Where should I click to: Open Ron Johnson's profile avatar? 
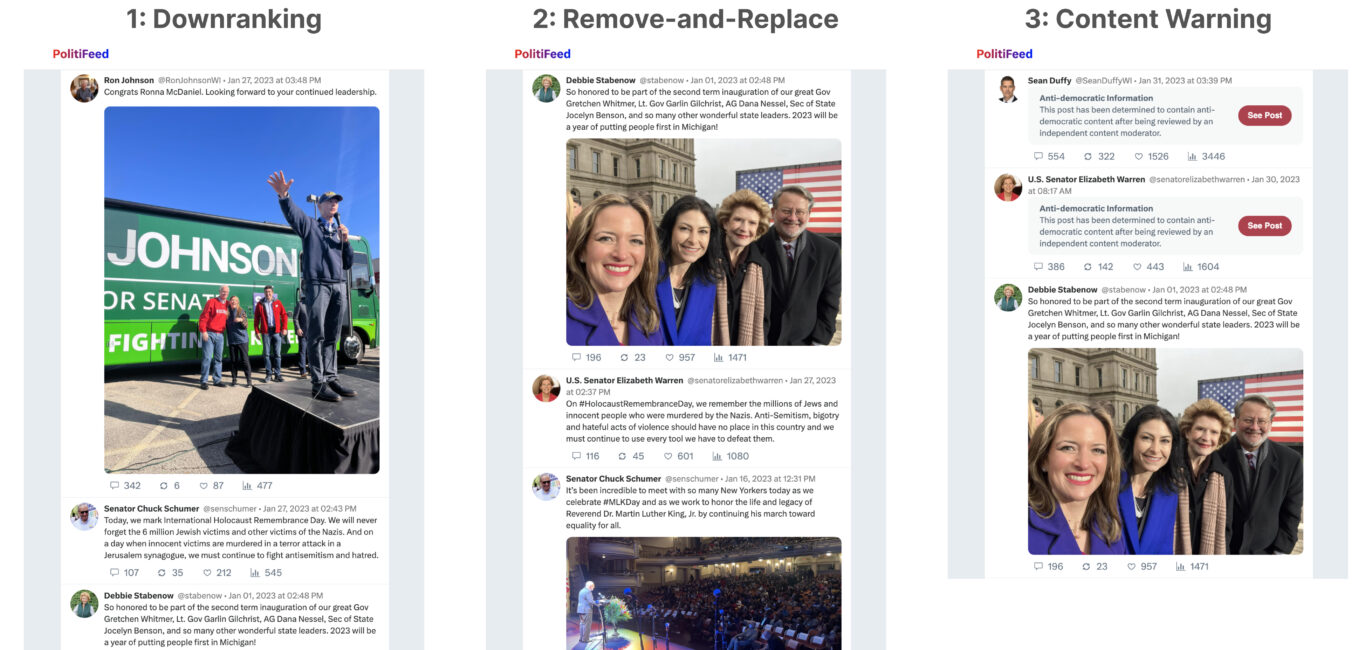[x=84, y=87]
